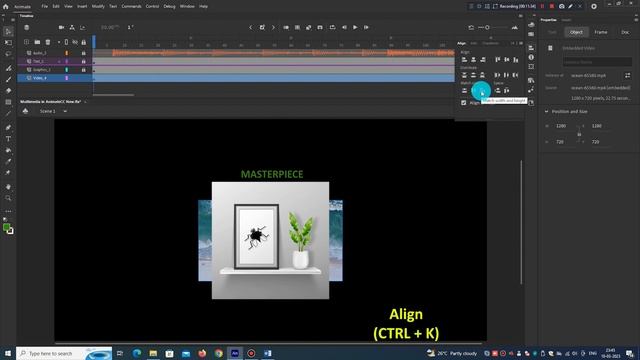Open the Commands menu
The width and height of the screenshot is (640, 360).
pyautogui.click(x=131, y=6)
